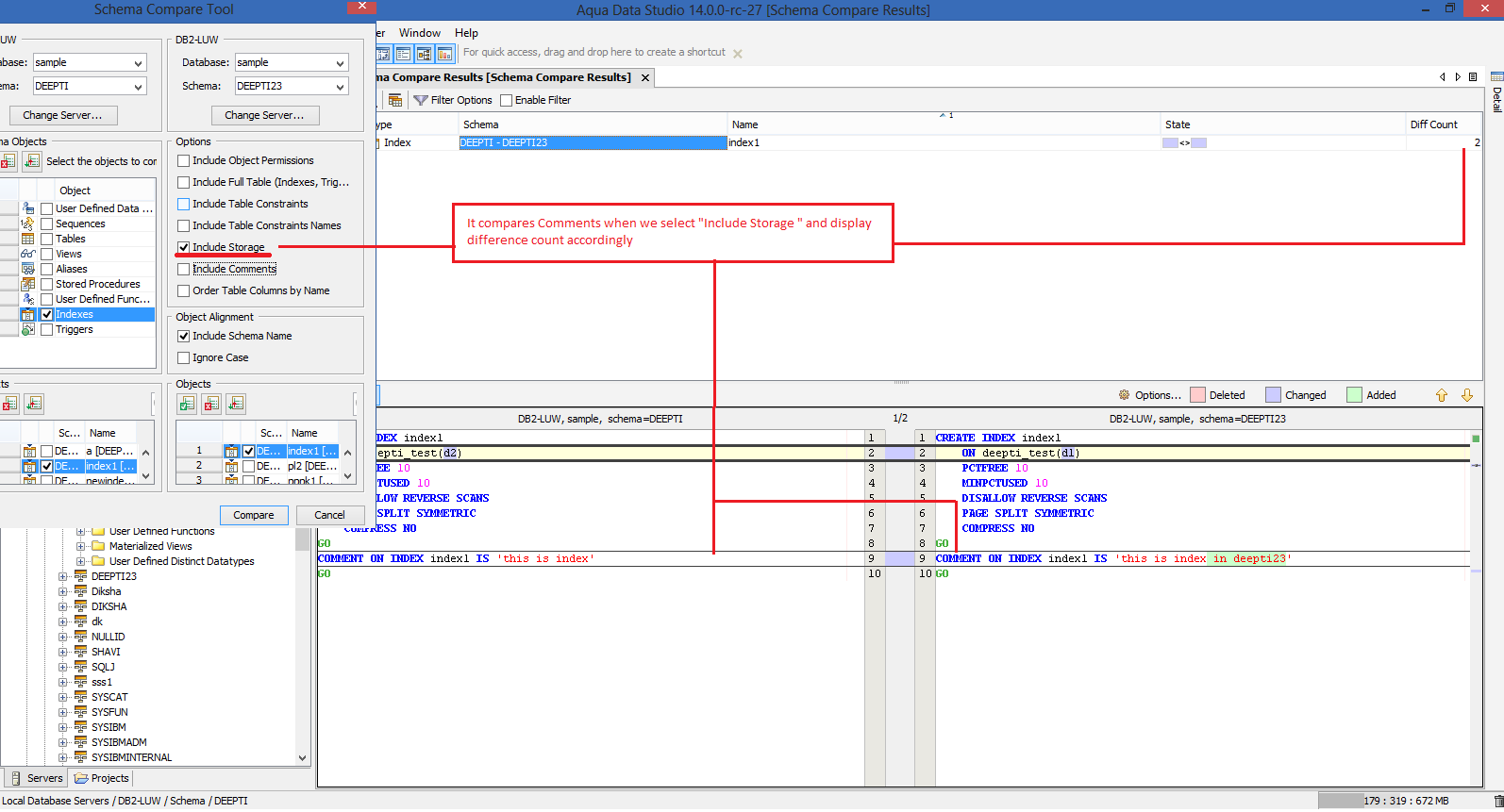
Task: Open the Help menu
Action: 466,33
